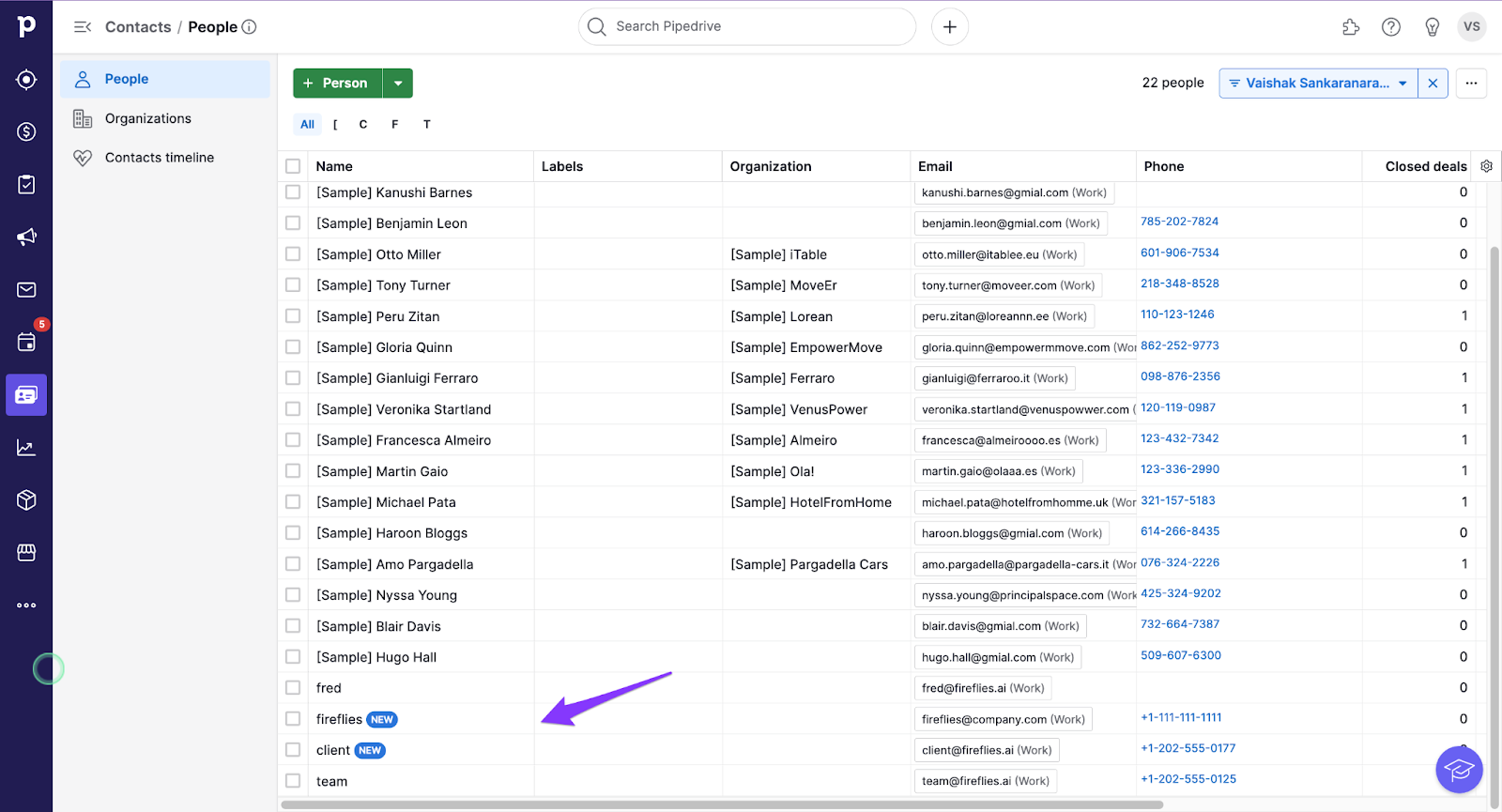Click email hugo.hall@gmial.com
The image size is (1502, 812).
click(998, 657)
